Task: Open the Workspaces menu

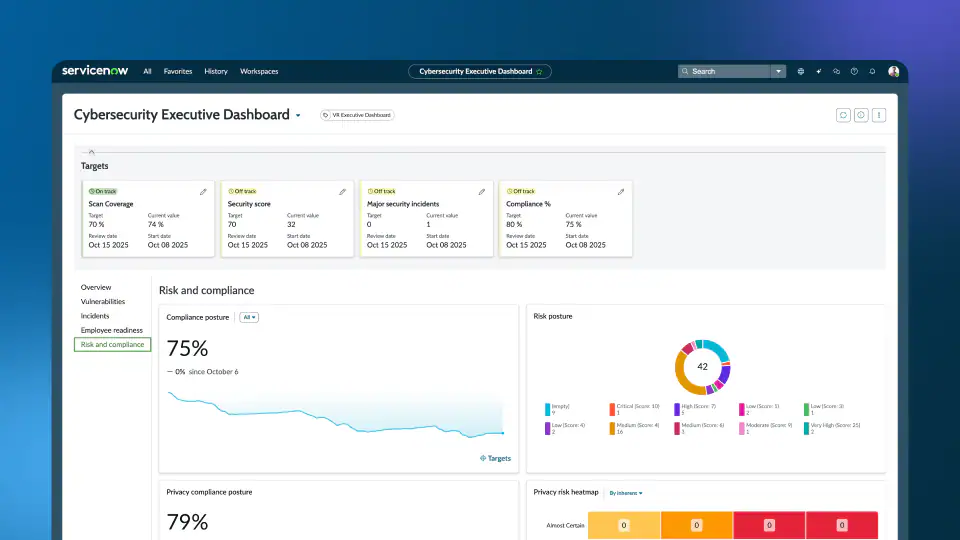Action: 259,72
